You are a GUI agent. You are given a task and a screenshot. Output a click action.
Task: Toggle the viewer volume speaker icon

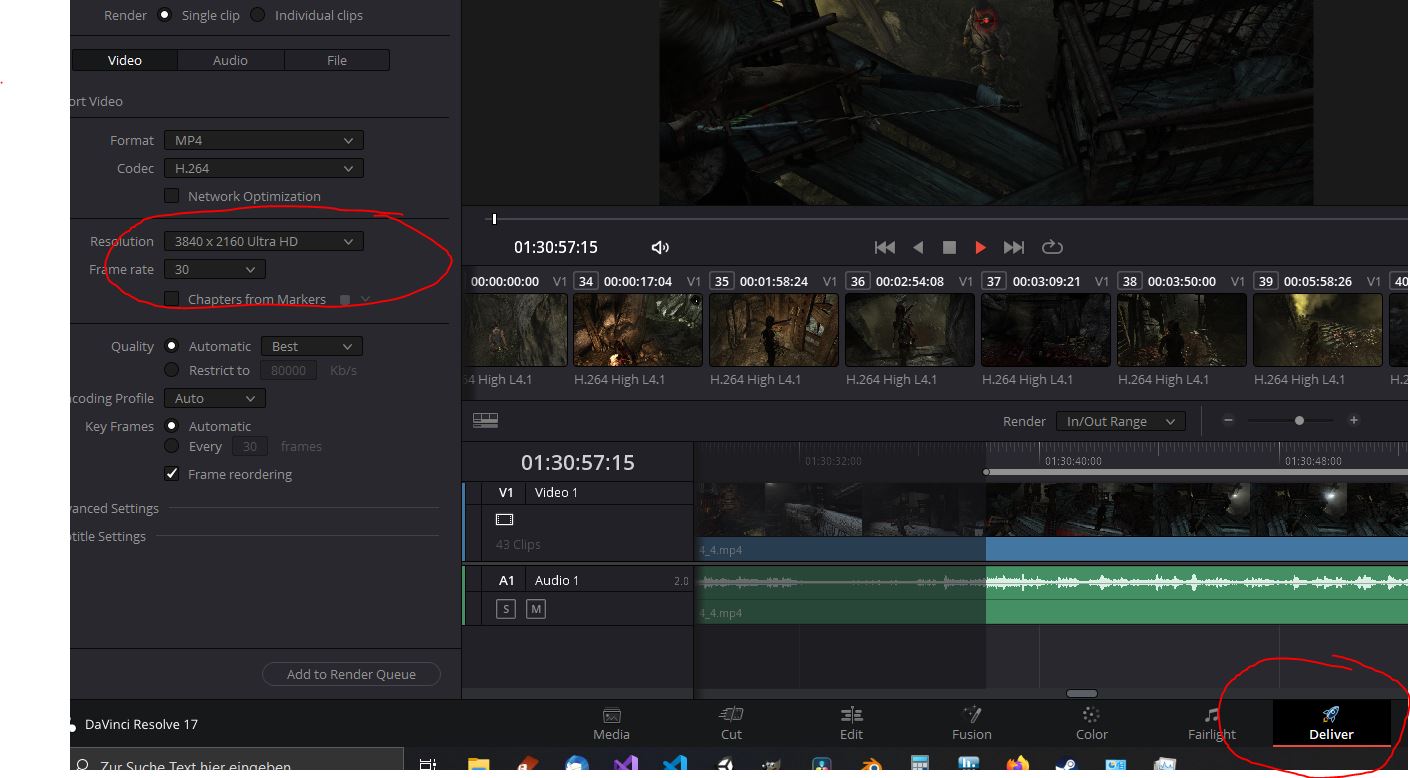[x=660, y=247]
